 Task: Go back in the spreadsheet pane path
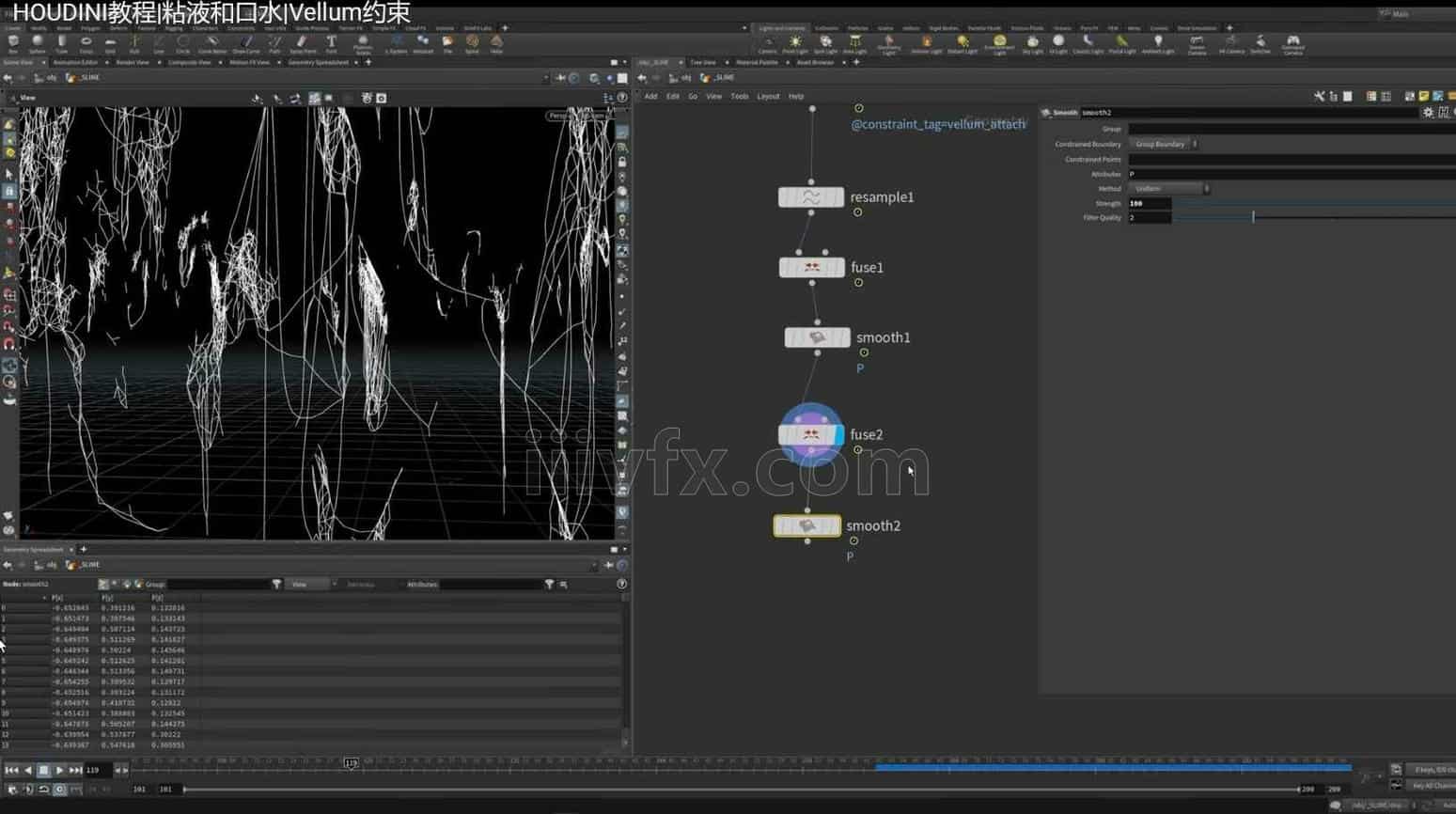pos(8,566)
